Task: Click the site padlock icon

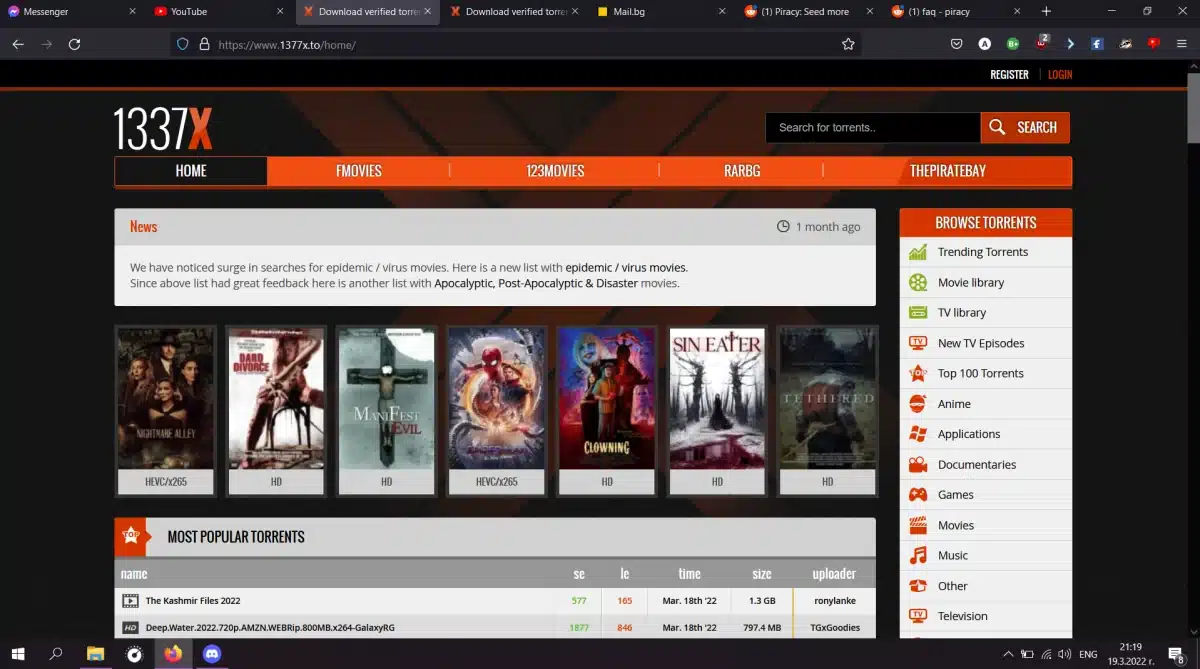Action: pyautogui.click(x=204, y=44)
